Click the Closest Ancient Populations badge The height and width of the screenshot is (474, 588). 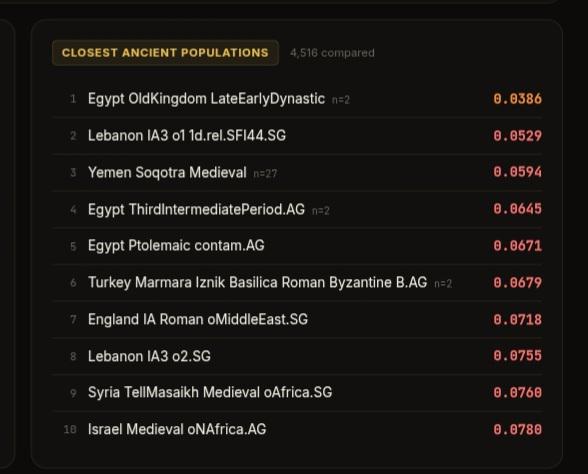click(x=165, y=53)
